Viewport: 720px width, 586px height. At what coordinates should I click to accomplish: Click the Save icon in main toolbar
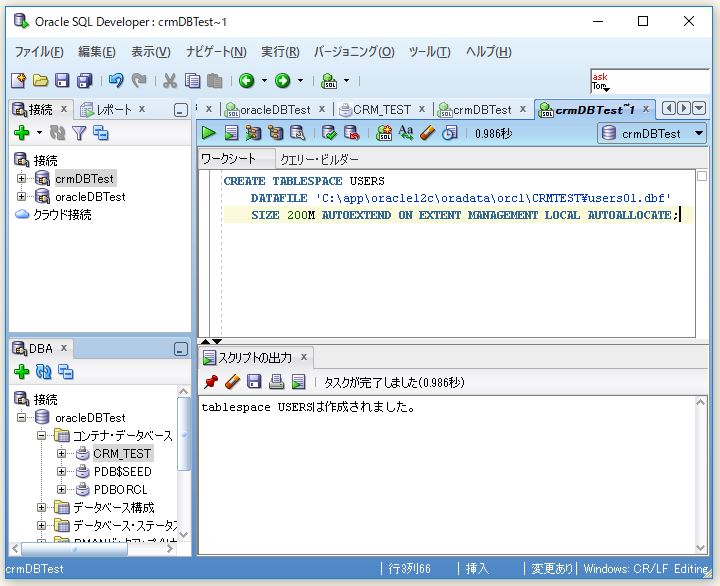(62, 81)
